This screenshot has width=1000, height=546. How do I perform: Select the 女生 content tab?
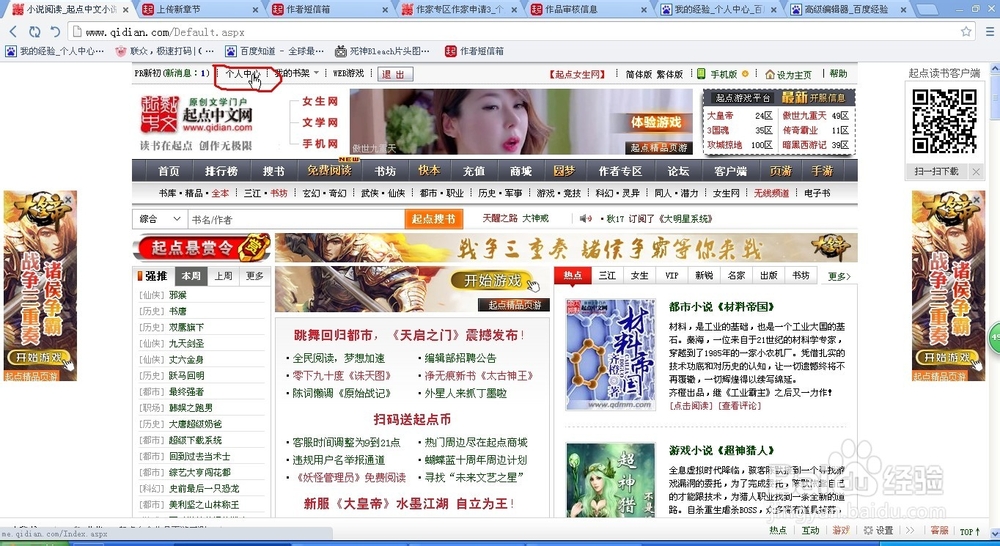640,276
